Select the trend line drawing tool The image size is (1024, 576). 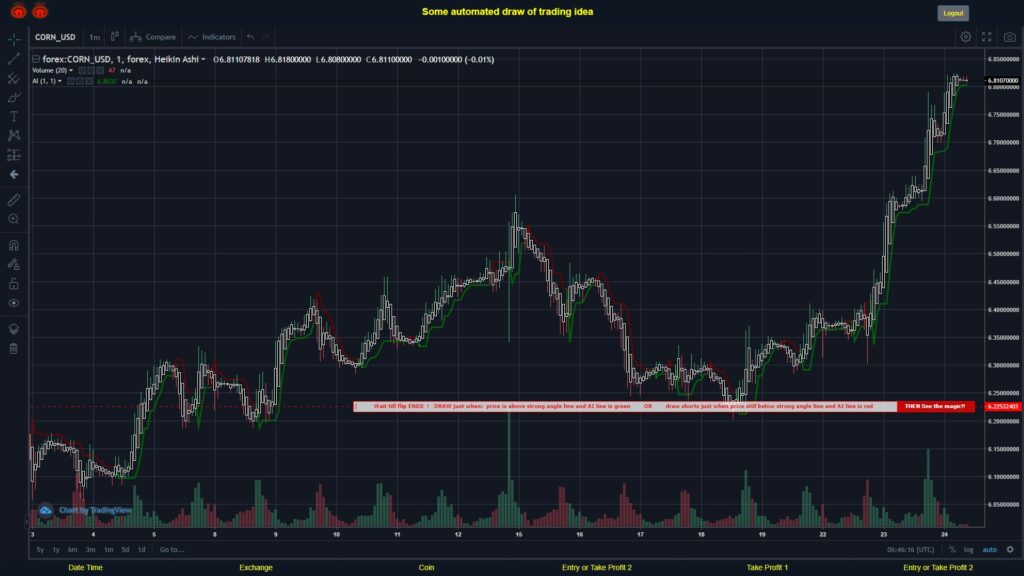14,58
